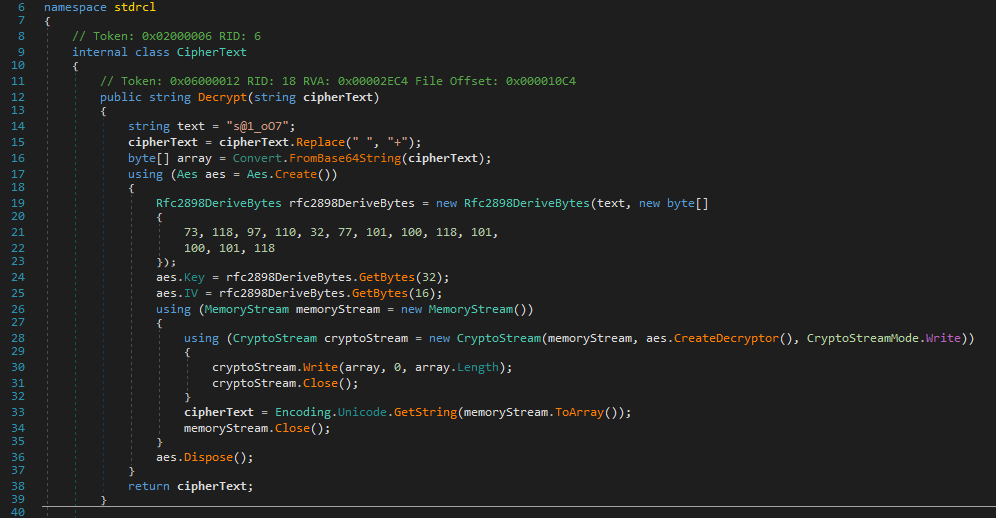
Task: Click the CreateDecryptor method call
Action: pos(720,339)
